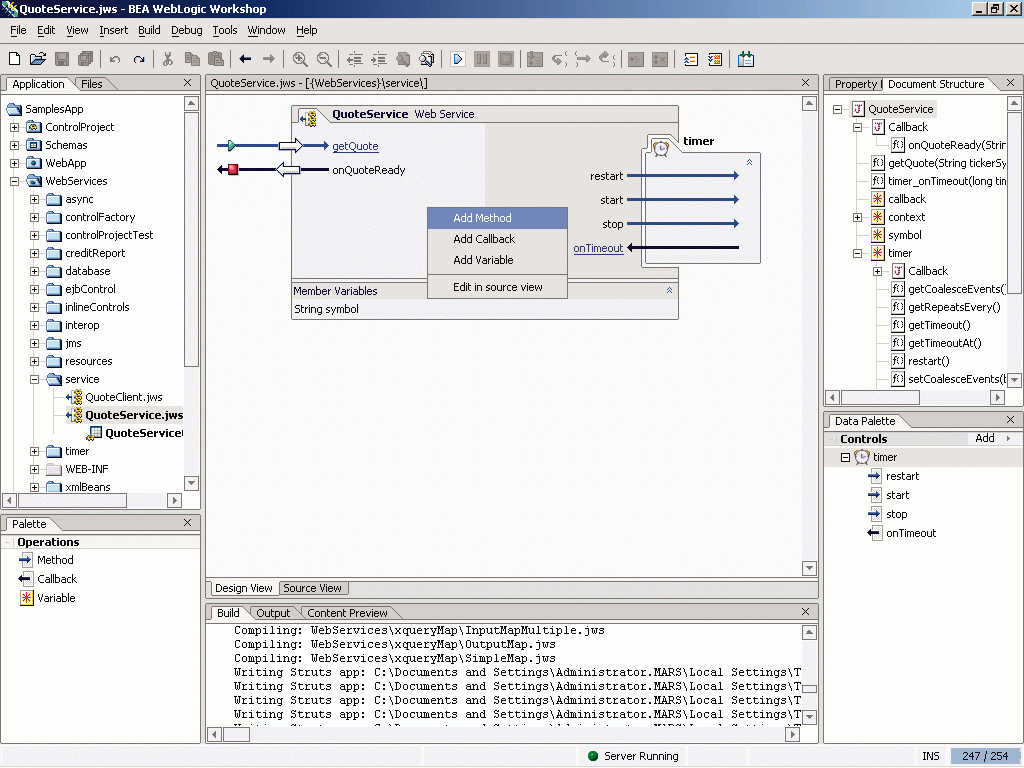Pick the Variable icon in the Palette
This screenshot has width=1024, height=768.
coord(26,598)
